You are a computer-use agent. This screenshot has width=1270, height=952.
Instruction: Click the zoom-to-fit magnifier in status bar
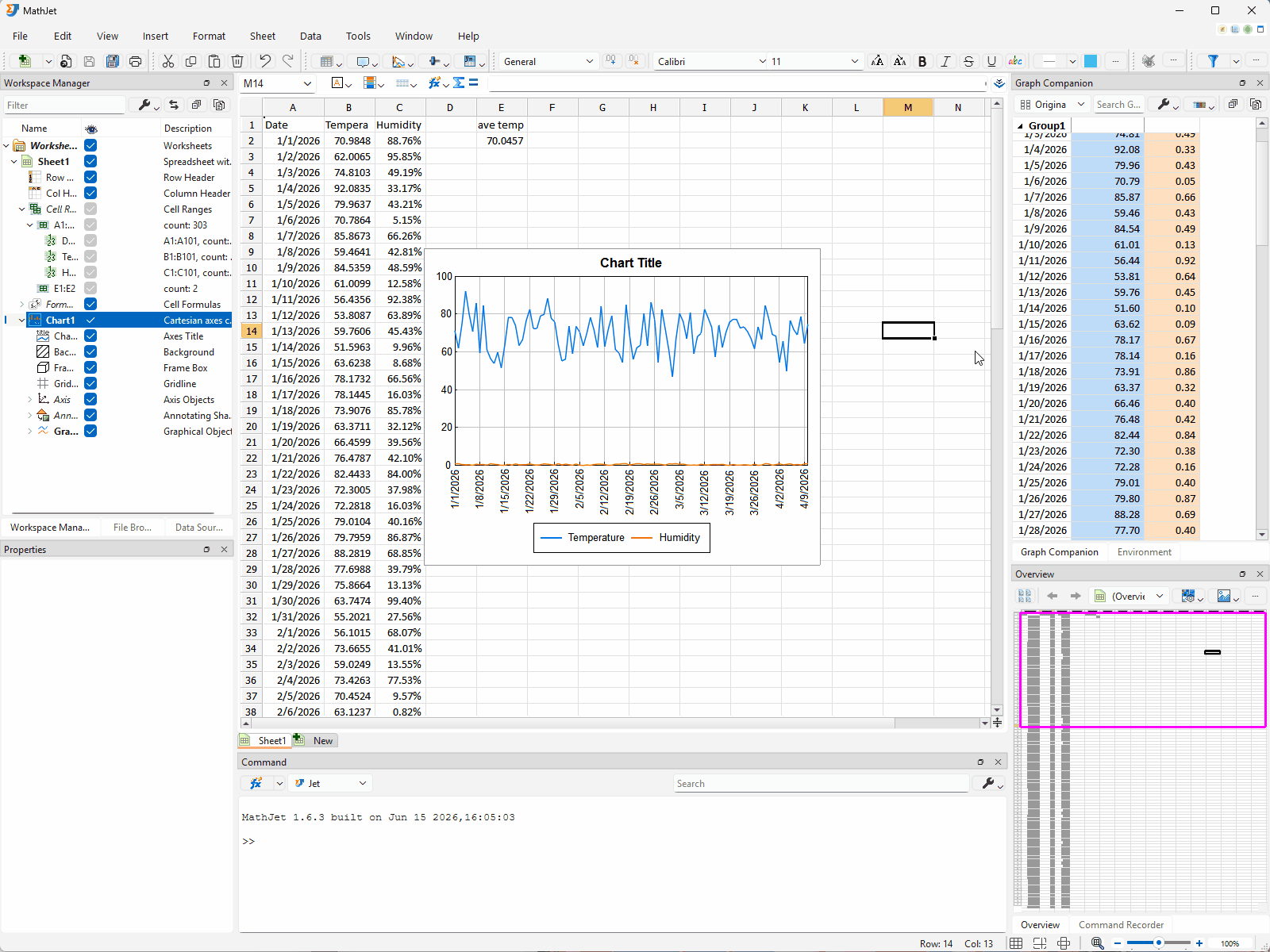click(x=1098, y=943)
